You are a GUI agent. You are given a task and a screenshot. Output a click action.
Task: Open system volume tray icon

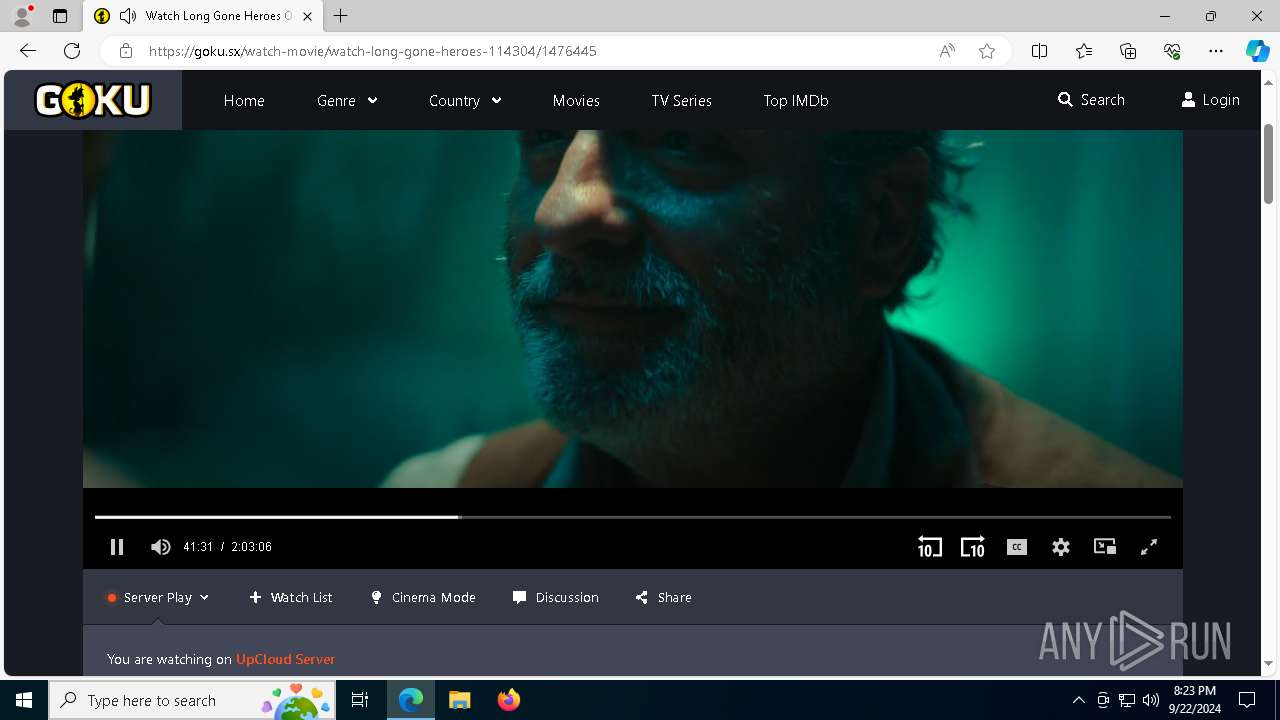click(x=1150, y=700)
